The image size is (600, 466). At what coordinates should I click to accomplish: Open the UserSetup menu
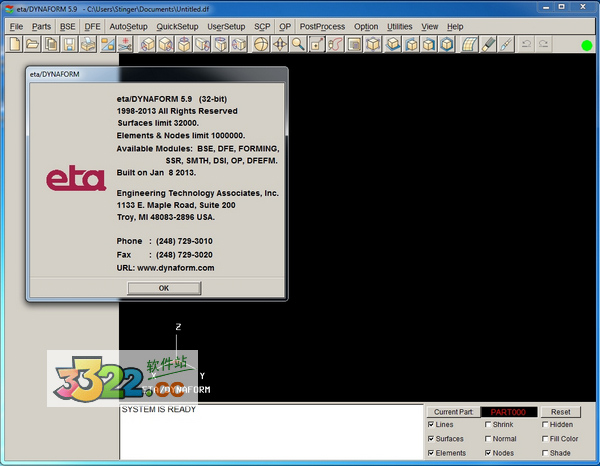226,27
